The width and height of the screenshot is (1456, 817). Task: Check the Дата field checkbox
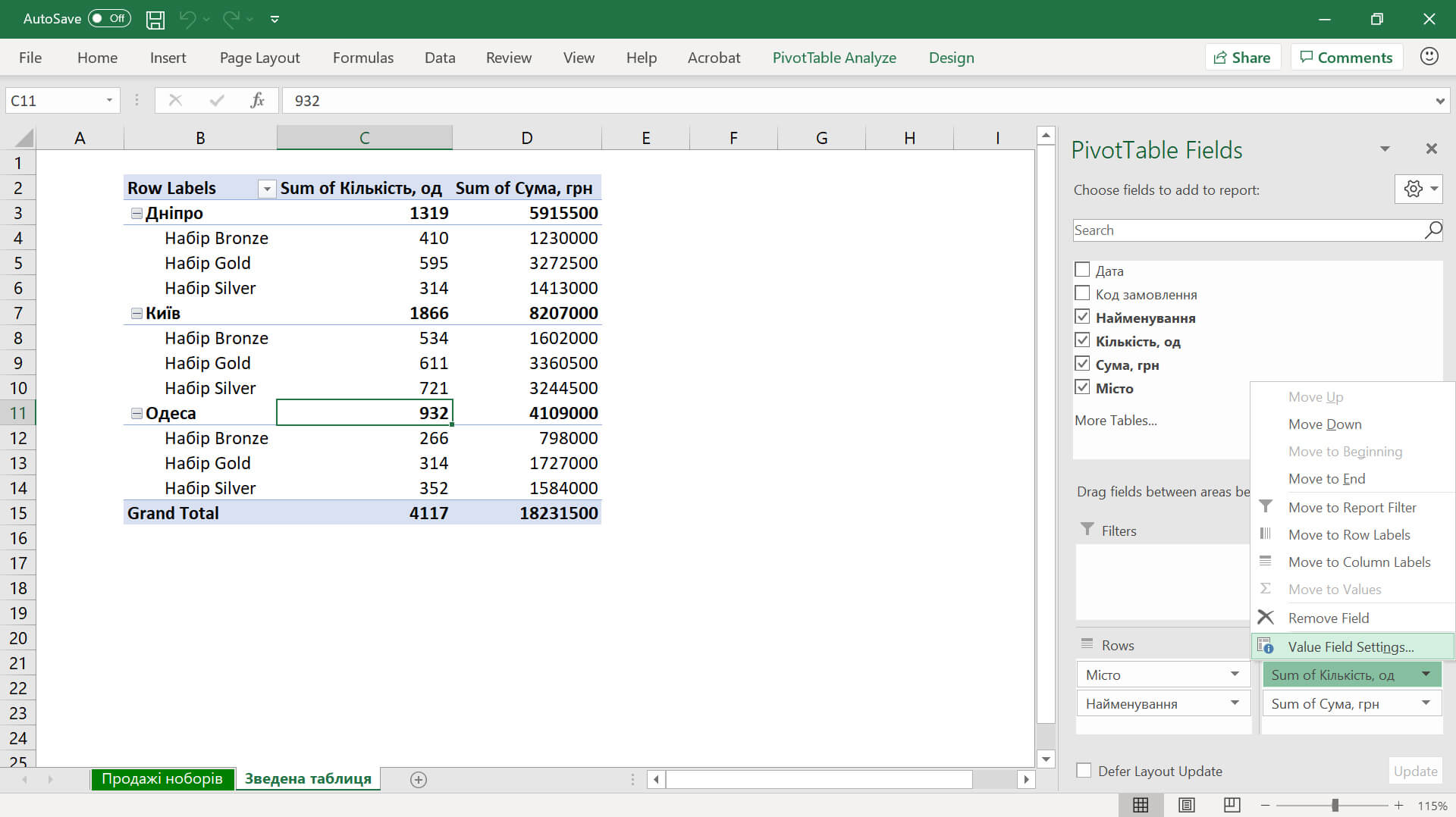[x=1082, y=270]
